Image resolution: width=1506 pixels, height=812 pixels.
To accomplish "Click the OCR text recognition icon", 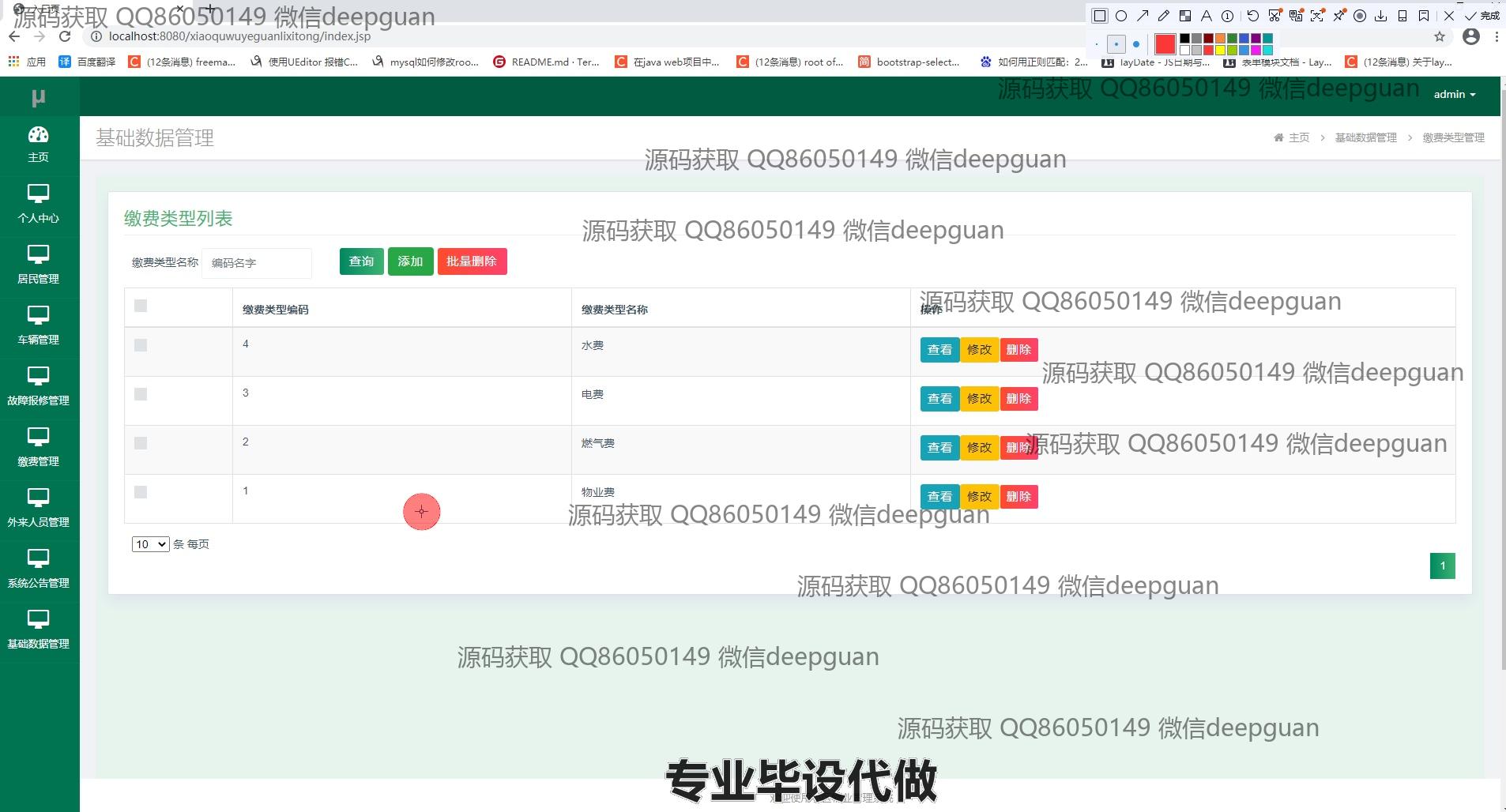I will coord(1317,16).
